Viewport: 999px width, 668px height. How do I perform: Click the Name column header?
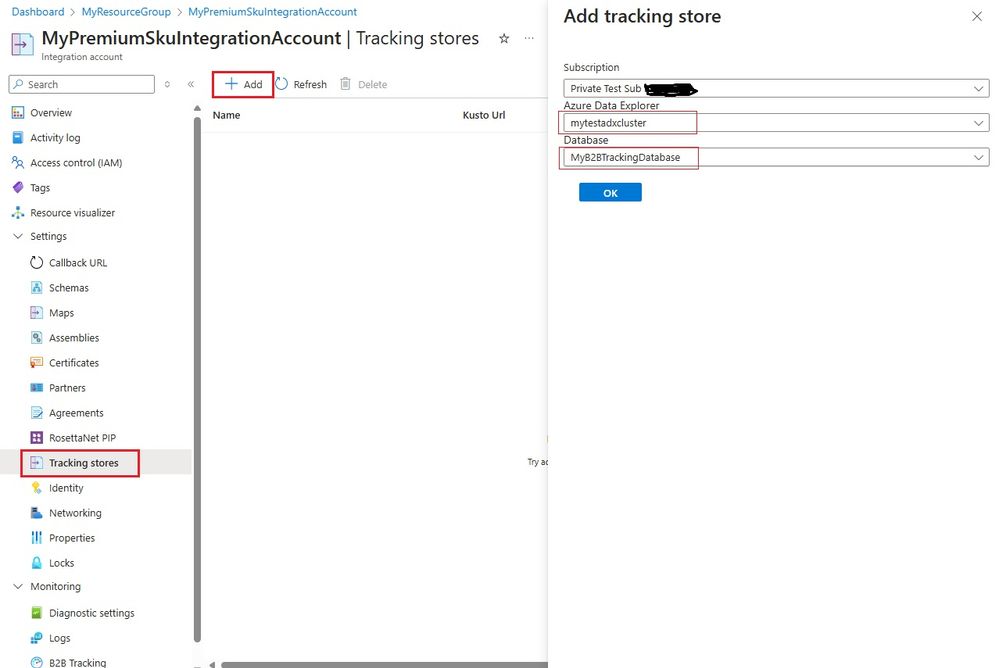pos(226,115)
